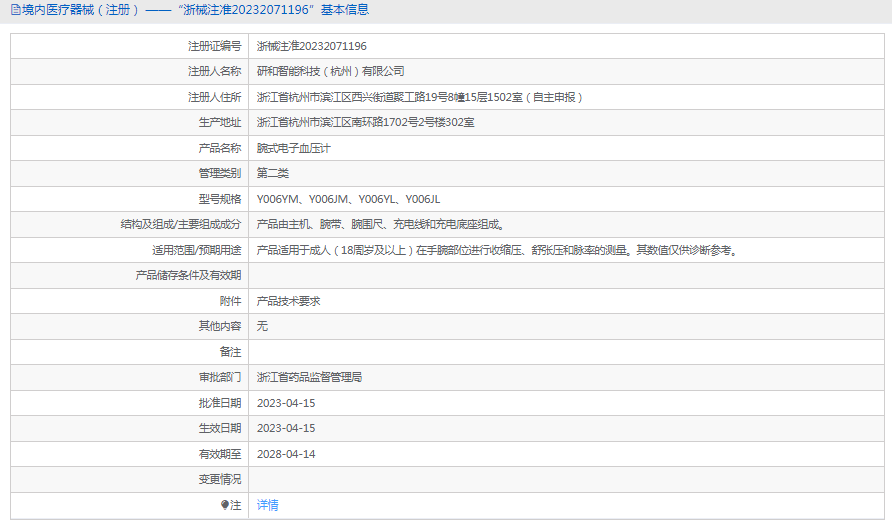This screenshot has width=892, height=524.
Task: Click the lightbulb icon beside 注
Action: coord(225,505)
